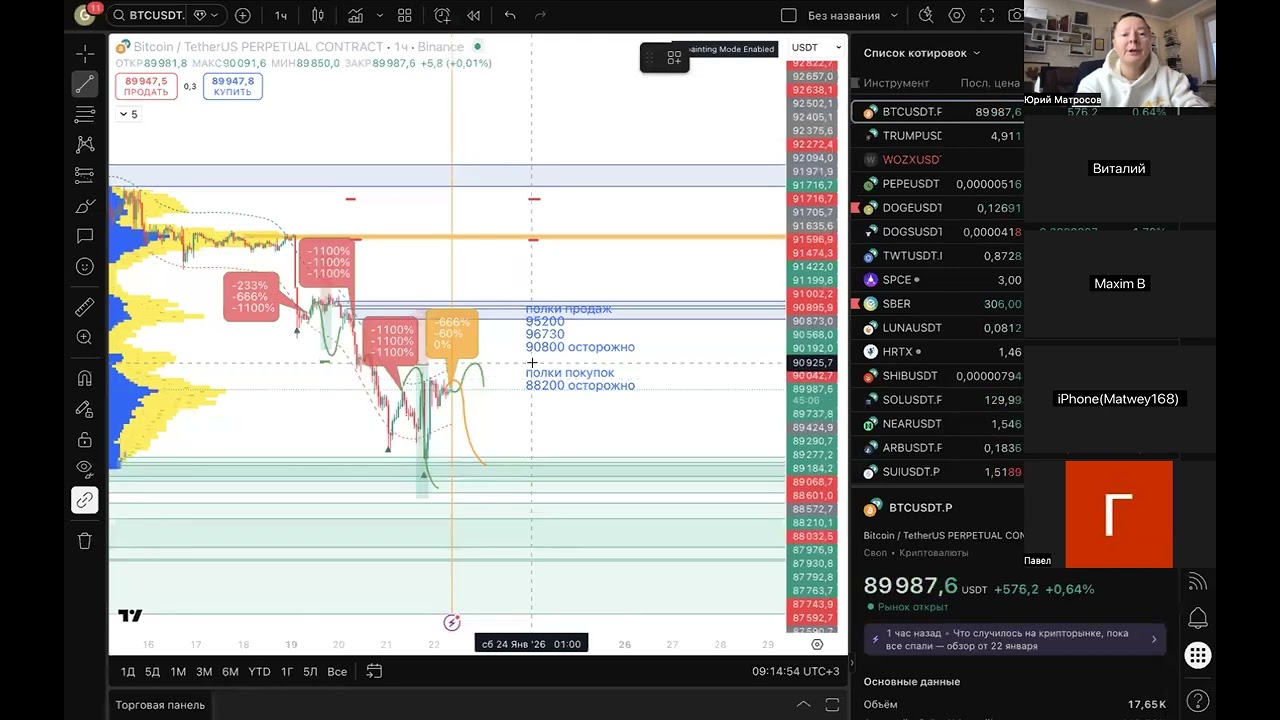Activate the zoom in tool
The image size is (1280, 720).
85,338
